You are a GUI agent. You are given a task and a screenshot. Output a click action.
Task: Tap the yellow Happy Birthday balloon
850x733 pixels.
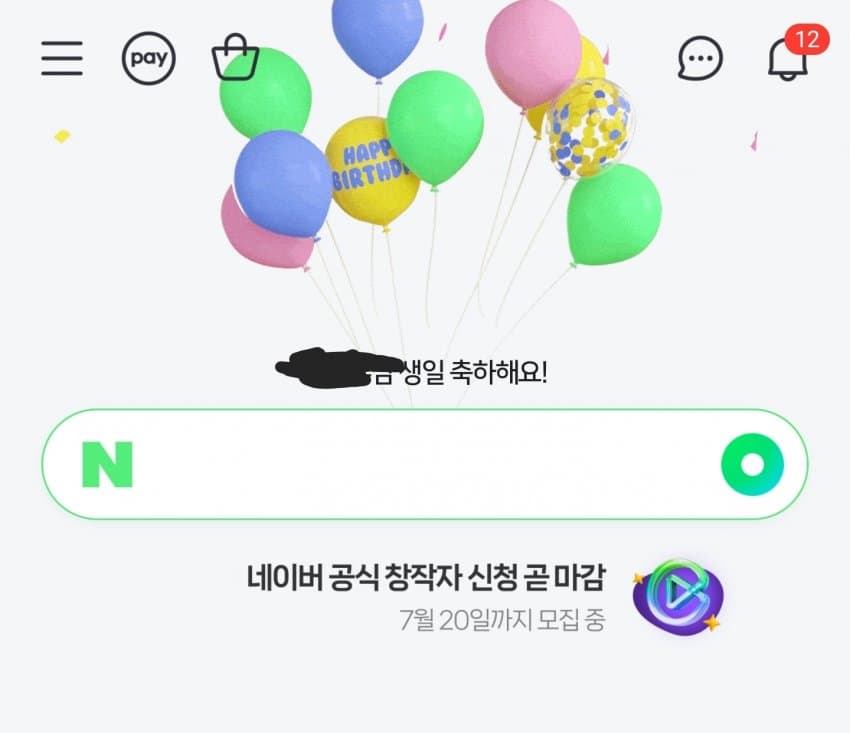pos(371,172)
